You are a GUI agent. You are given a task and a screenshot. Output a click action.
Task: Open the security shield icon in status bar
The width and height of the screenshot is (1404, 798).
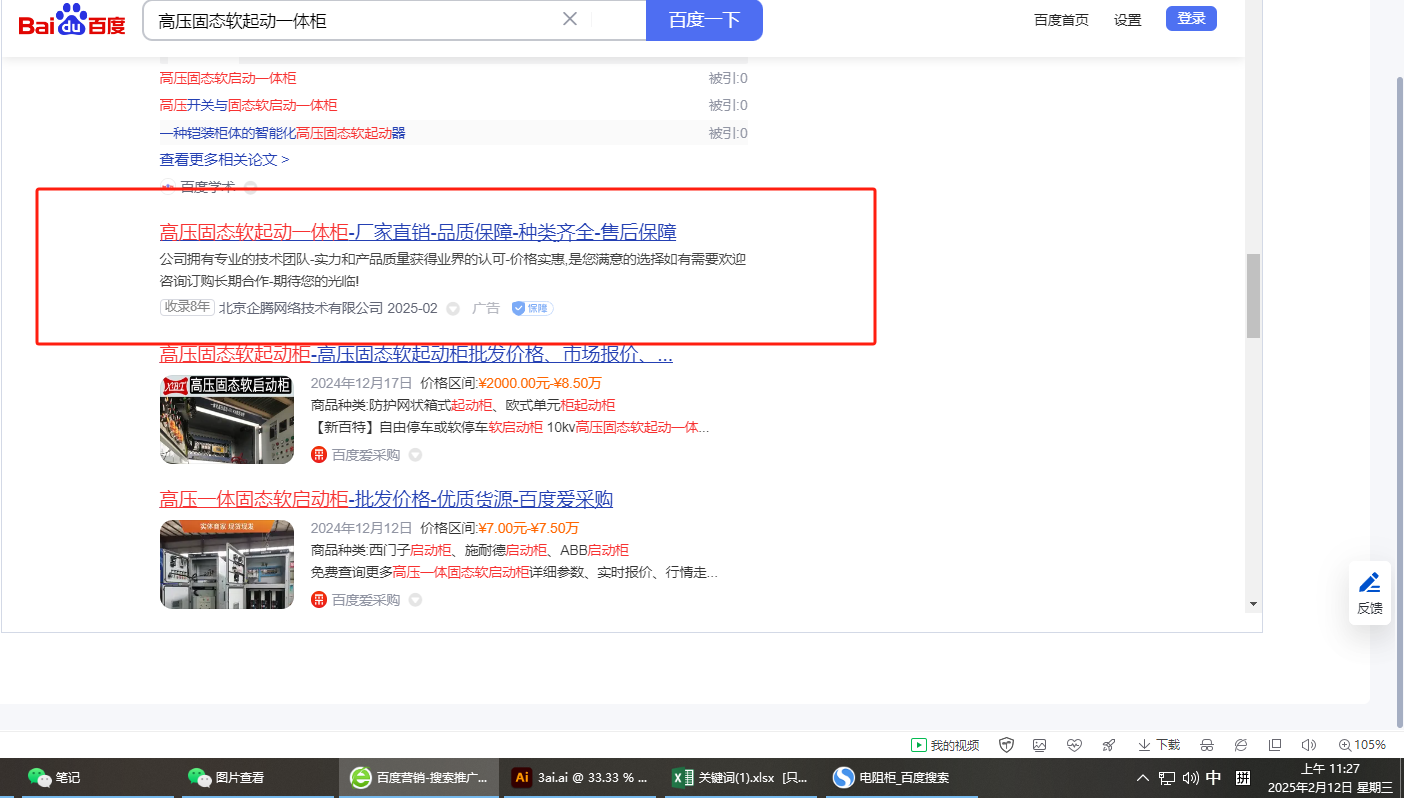click(1007, 745)
